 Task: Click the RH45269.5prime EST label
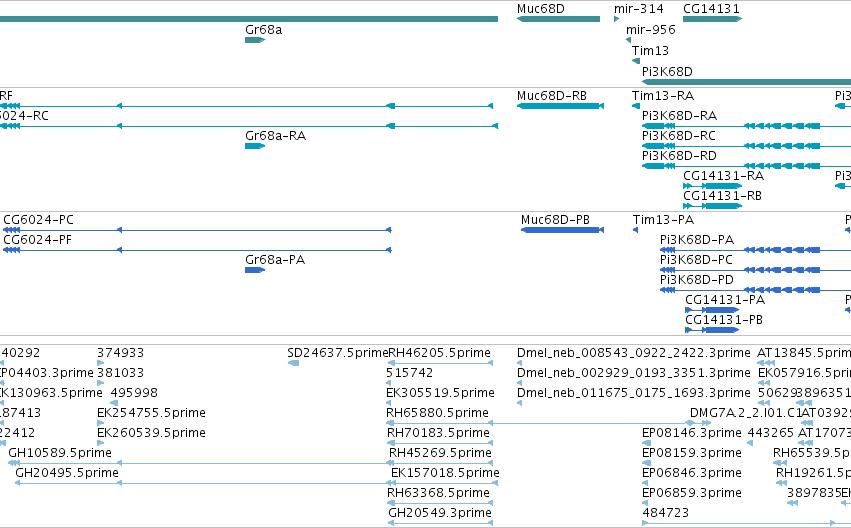pos(441,453)
